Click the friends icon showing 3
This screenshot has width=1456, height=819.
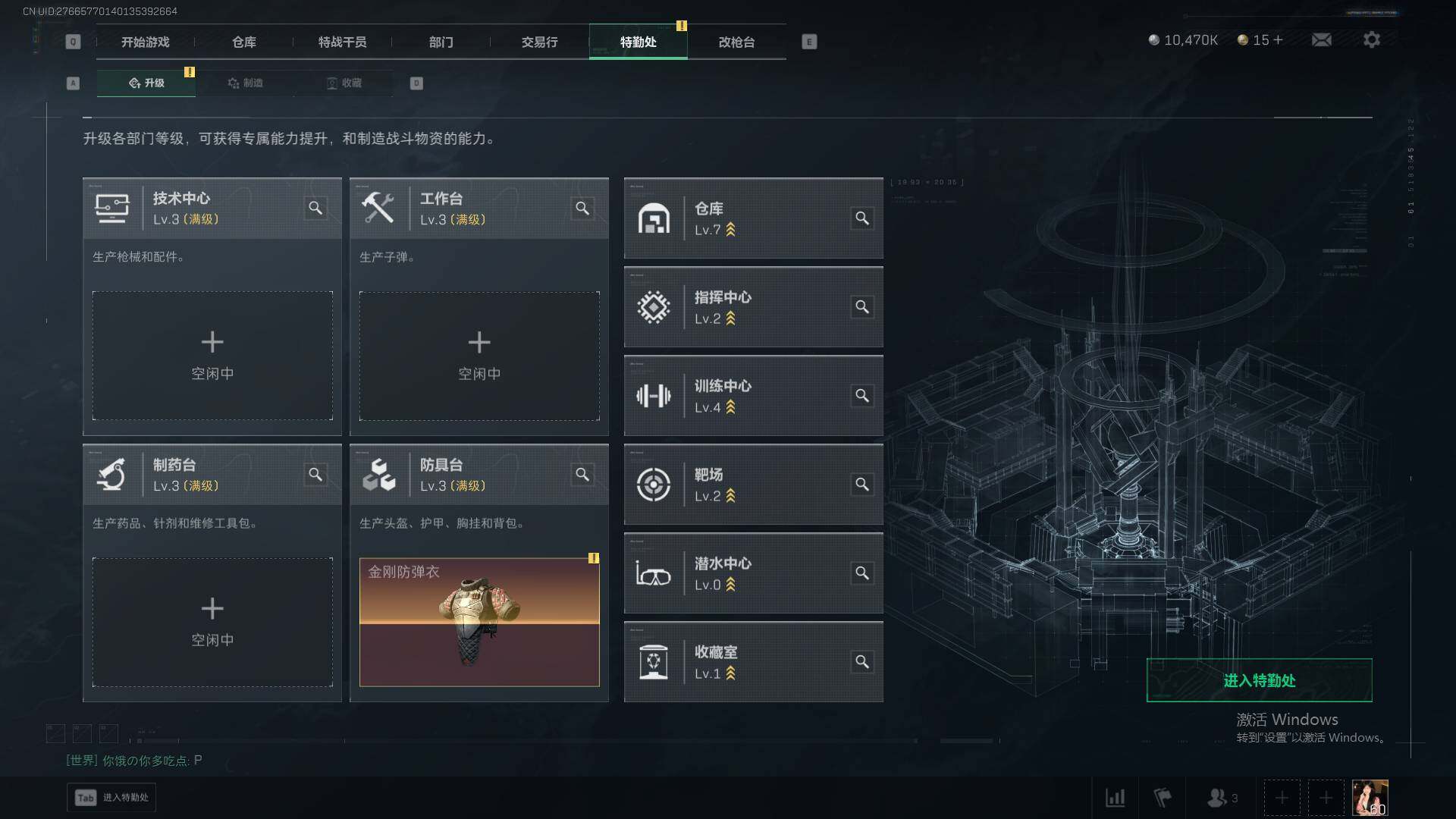(x=1222, y=798)
